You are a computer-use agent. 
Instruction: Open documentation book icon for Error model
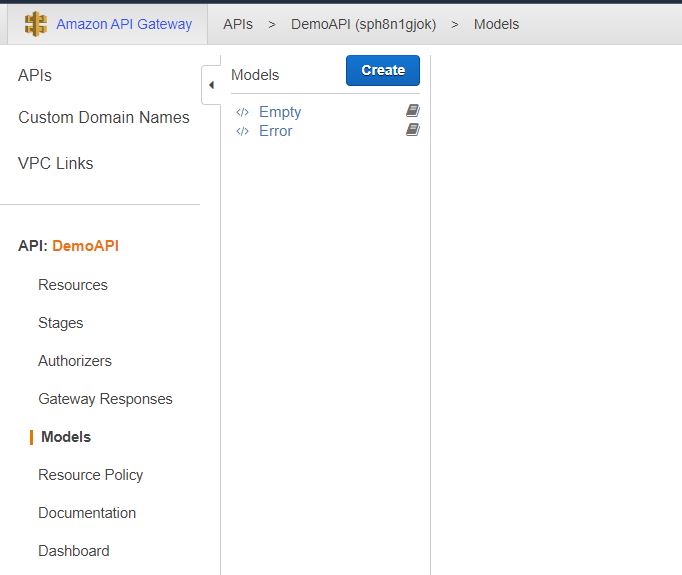(x=412, y=130)
